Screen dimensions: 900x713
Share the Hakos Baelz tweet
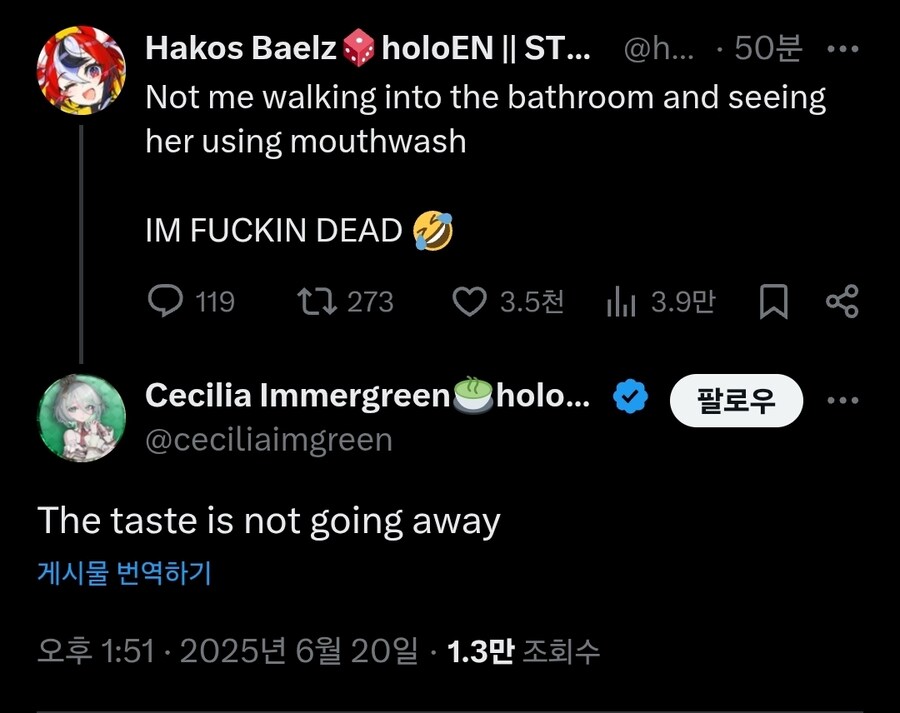click(842, 301)
